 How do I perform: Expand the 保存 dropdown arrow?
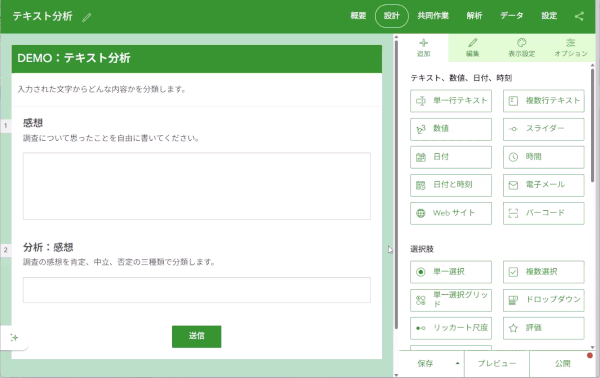tap(458, 363)
